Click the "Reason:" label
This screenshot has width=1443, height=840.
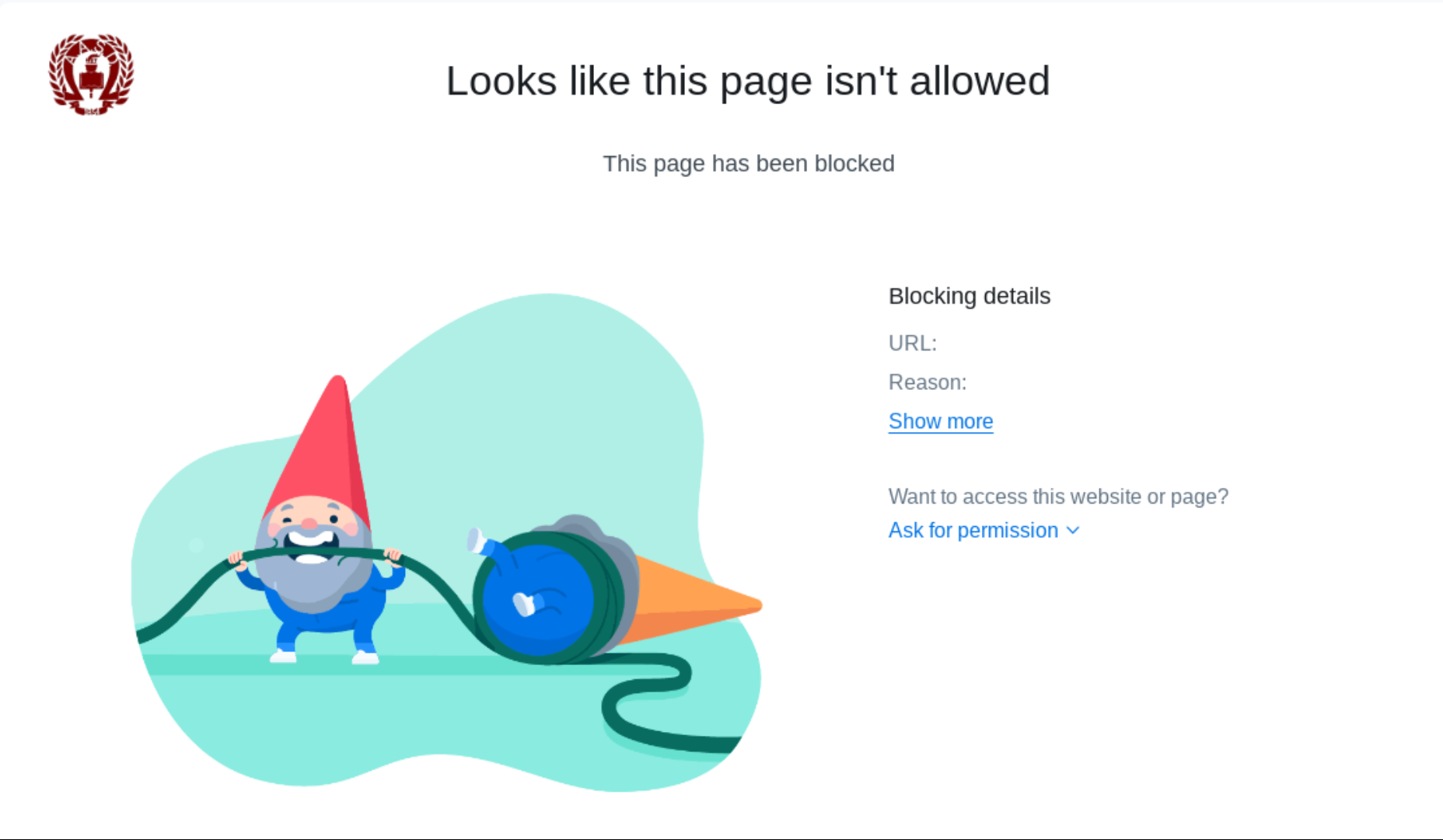click(928, 382)
